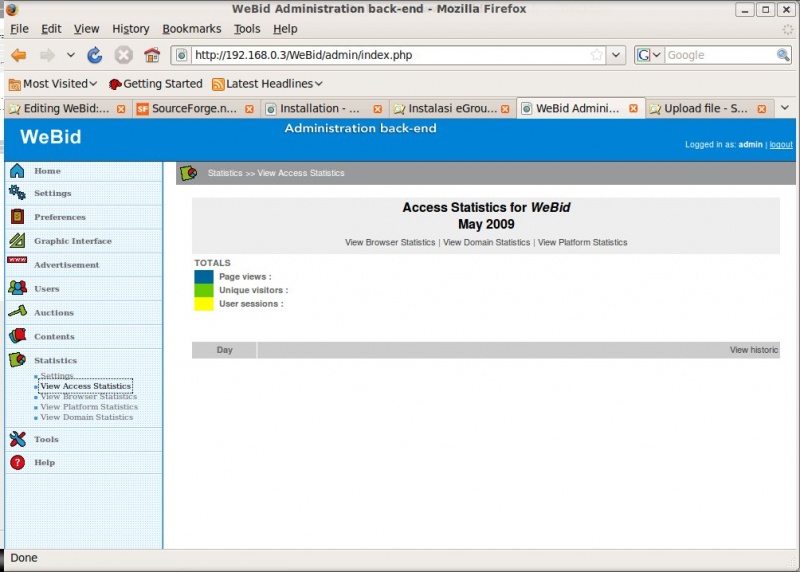Click the Home icon in the admin sidebar

click(x=17, y=171)
